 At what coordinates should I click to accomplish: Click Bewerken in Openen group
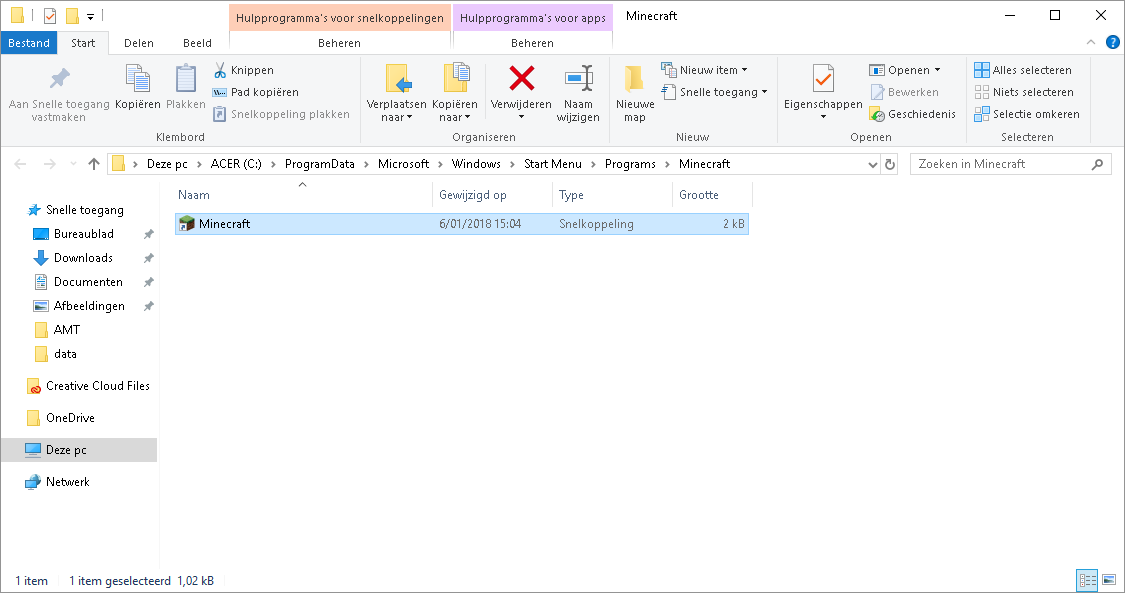[904, 92]
